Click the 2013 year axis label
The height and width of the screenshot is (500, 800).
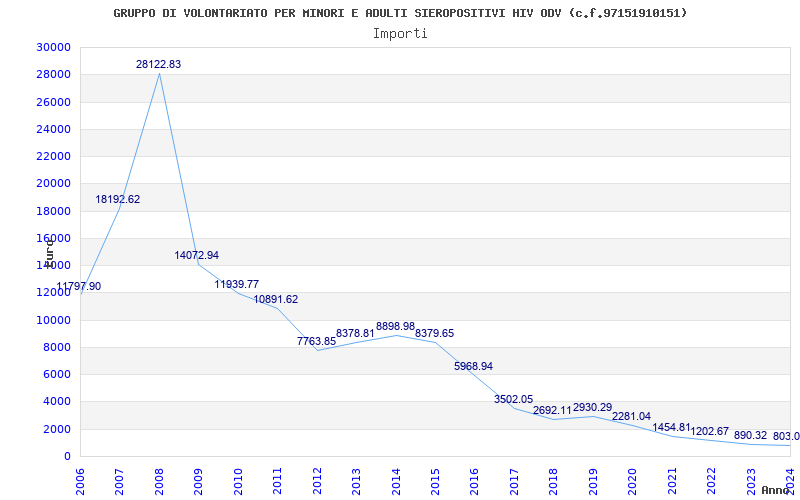click(x=356, y=481)
